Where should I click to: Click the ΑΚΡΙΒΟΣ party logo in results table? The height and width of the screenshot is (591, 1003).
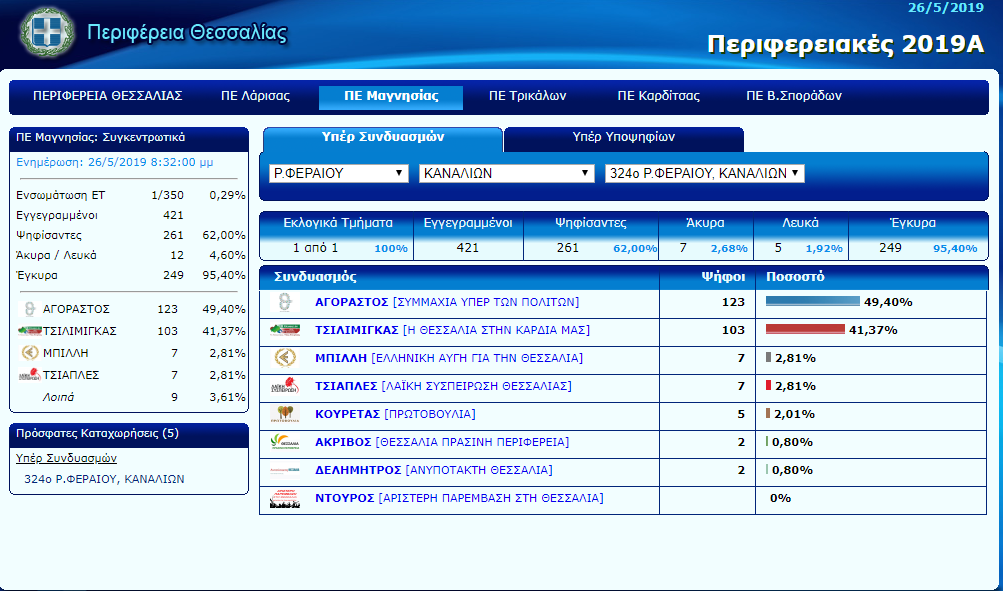point(284,442)
